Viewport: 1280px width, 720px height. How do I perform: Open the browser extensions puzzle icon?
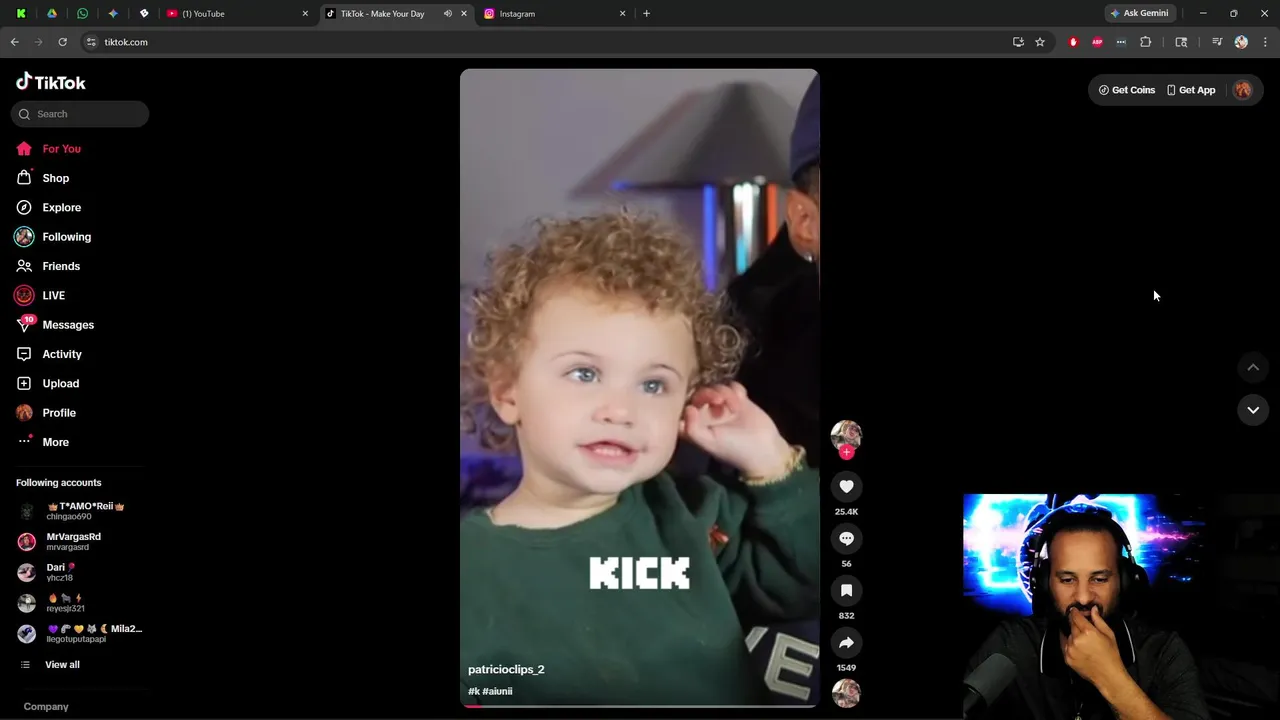click(x=1146, y=42)
